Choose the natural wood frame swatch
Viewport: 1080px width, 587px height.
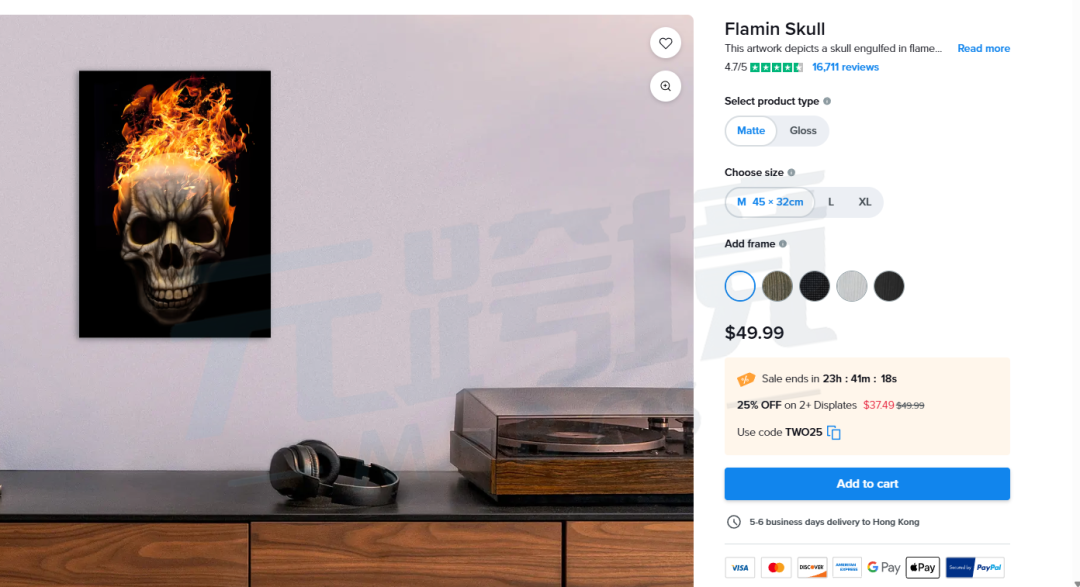coord(777,286)
